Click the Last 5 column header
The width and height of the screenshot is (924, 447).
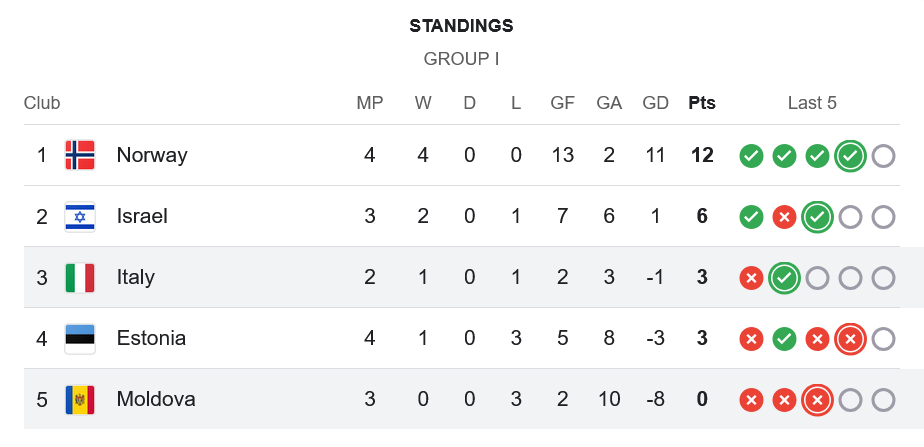pos(812,103)
